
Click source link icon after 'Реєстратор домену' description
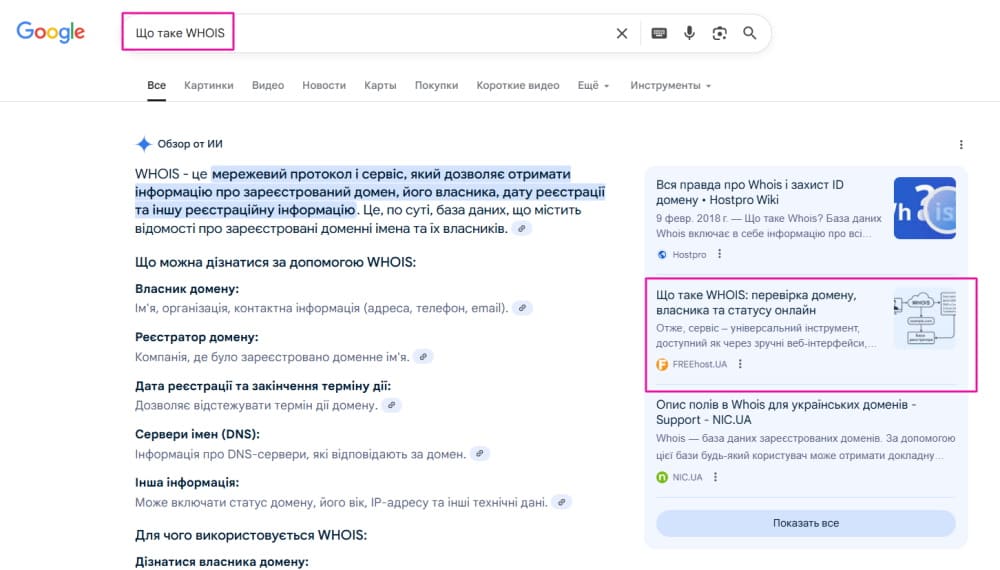pyautogui.click(x=423, y=357)
